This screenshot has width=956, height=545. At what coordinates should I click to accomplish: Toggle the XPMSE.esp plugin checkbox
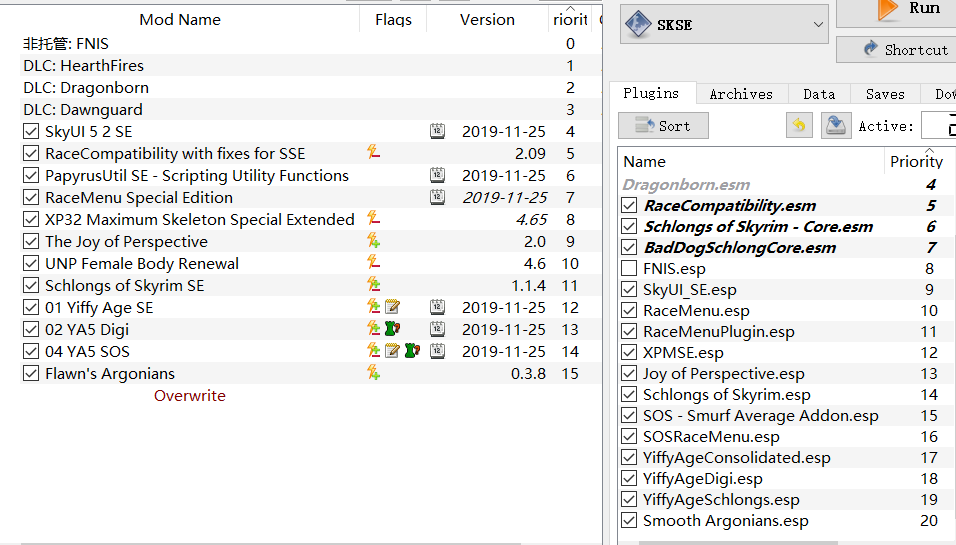tap(629, 352)
